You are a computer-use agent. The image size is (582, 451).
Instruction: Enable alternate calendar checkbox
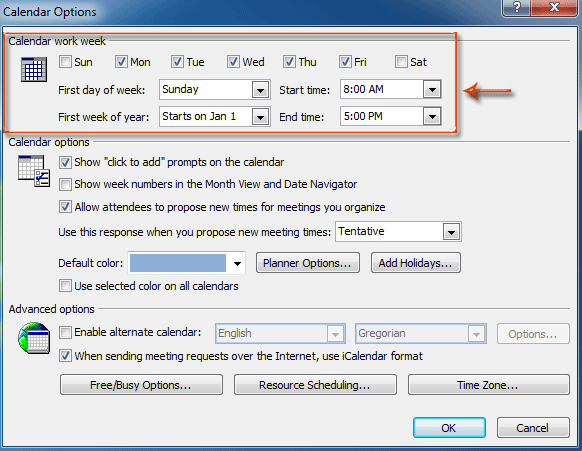(x=65, y=332)
